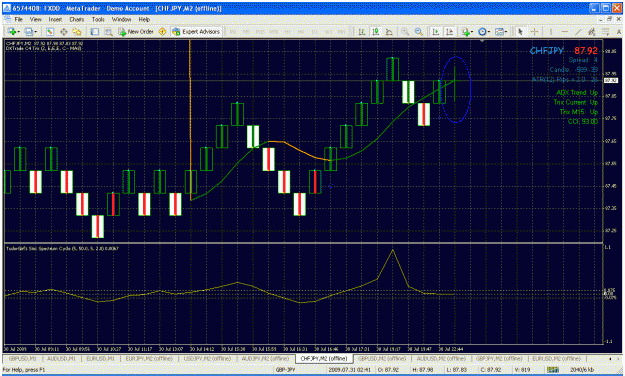Click the 'CCI 93.00' readout
The image size is (625, 376).
pyautogui.click(x=583, y=121)
